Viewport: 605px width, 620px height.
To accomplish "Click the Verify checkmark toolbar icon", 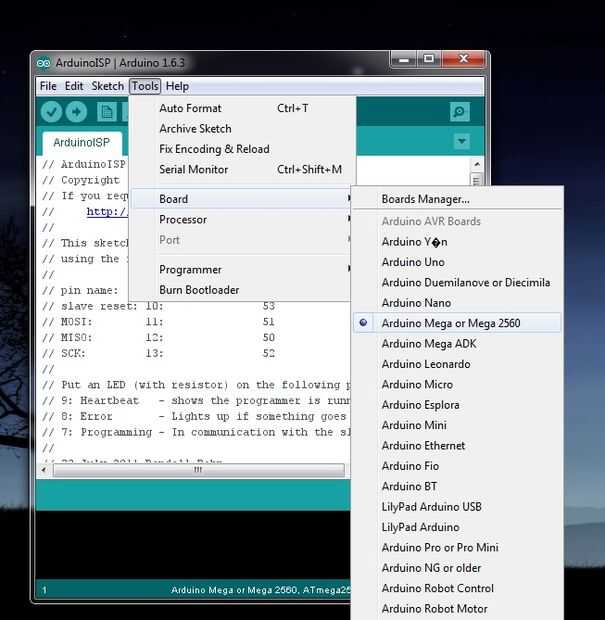I will [x=51, y=112].
